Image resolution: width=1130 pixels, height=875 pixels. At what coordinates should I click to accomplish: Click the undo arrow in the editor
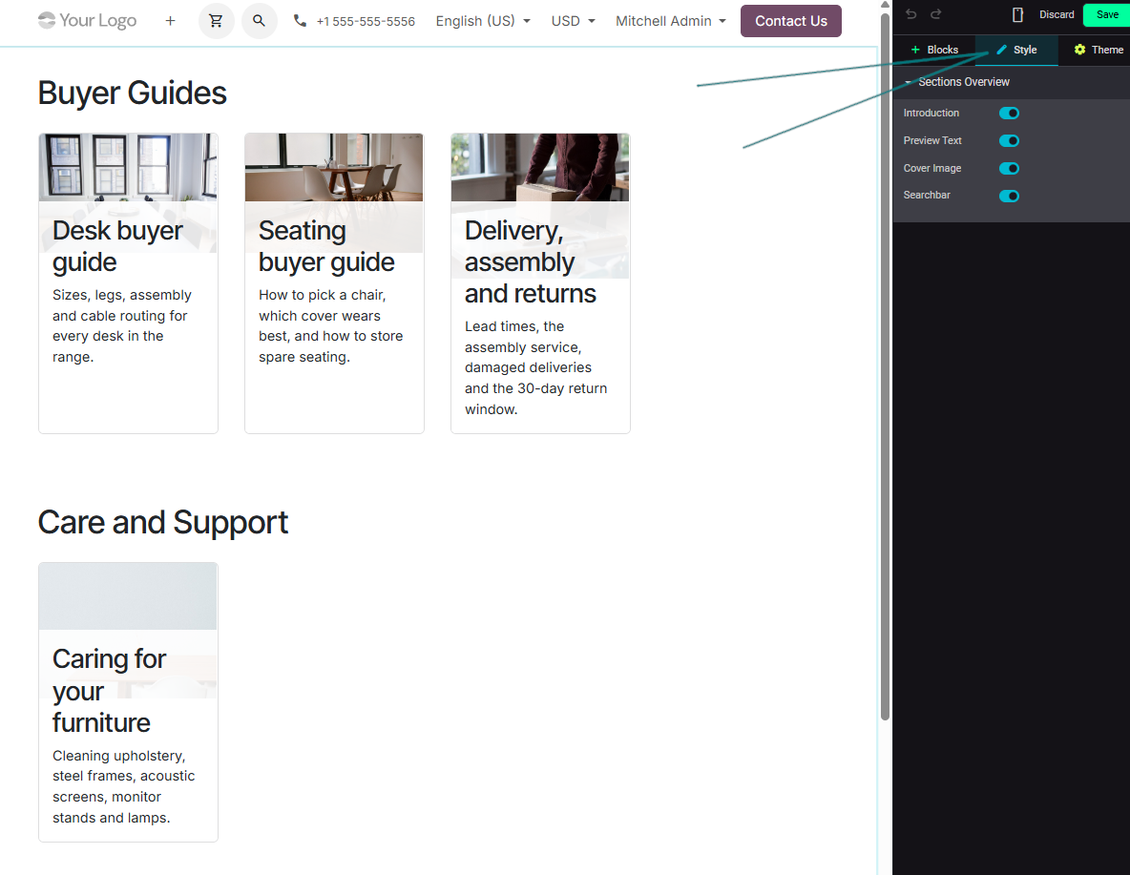coord(911,14)
